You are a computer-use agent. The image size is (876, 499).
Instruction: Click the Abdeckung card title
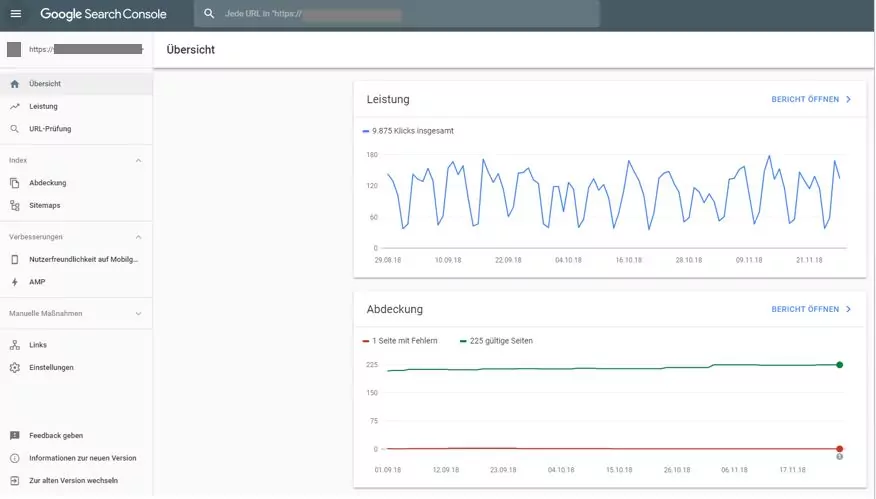[x=394, y=310]
